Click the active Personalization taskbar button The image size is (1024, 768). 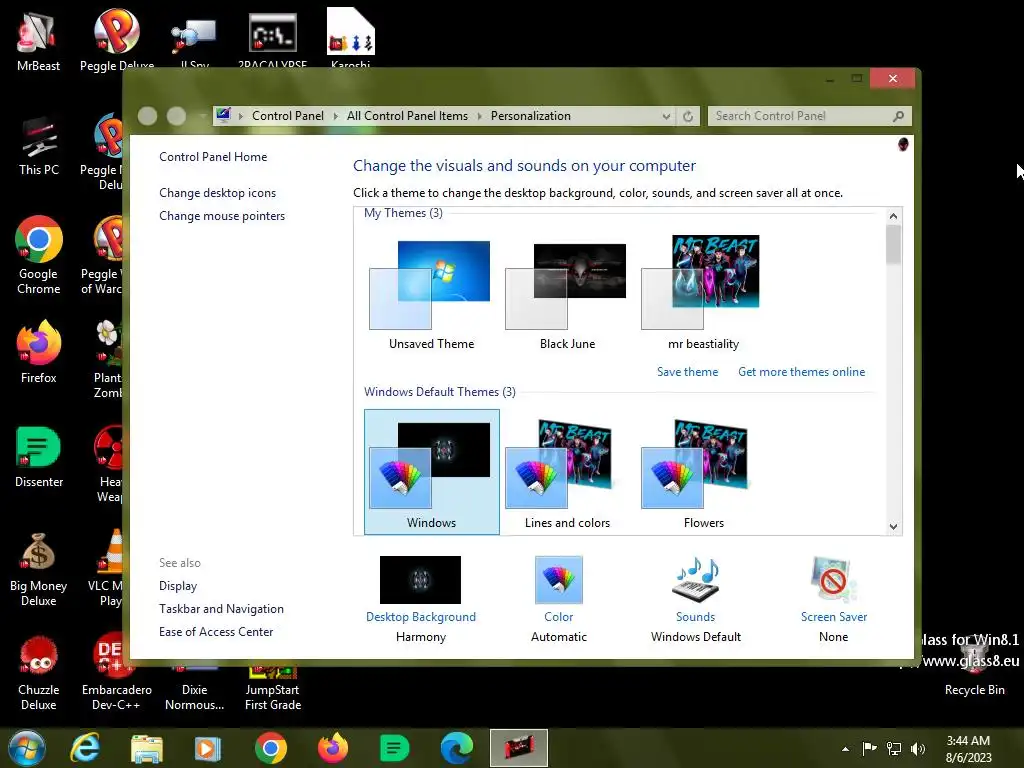click(x=519, y=748)
